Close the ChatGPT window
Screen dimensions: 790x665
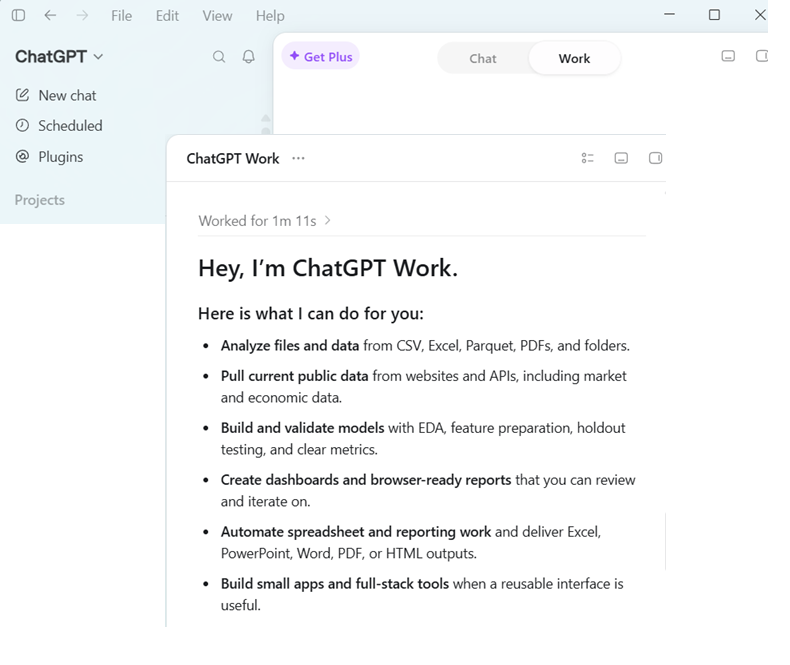760,15
